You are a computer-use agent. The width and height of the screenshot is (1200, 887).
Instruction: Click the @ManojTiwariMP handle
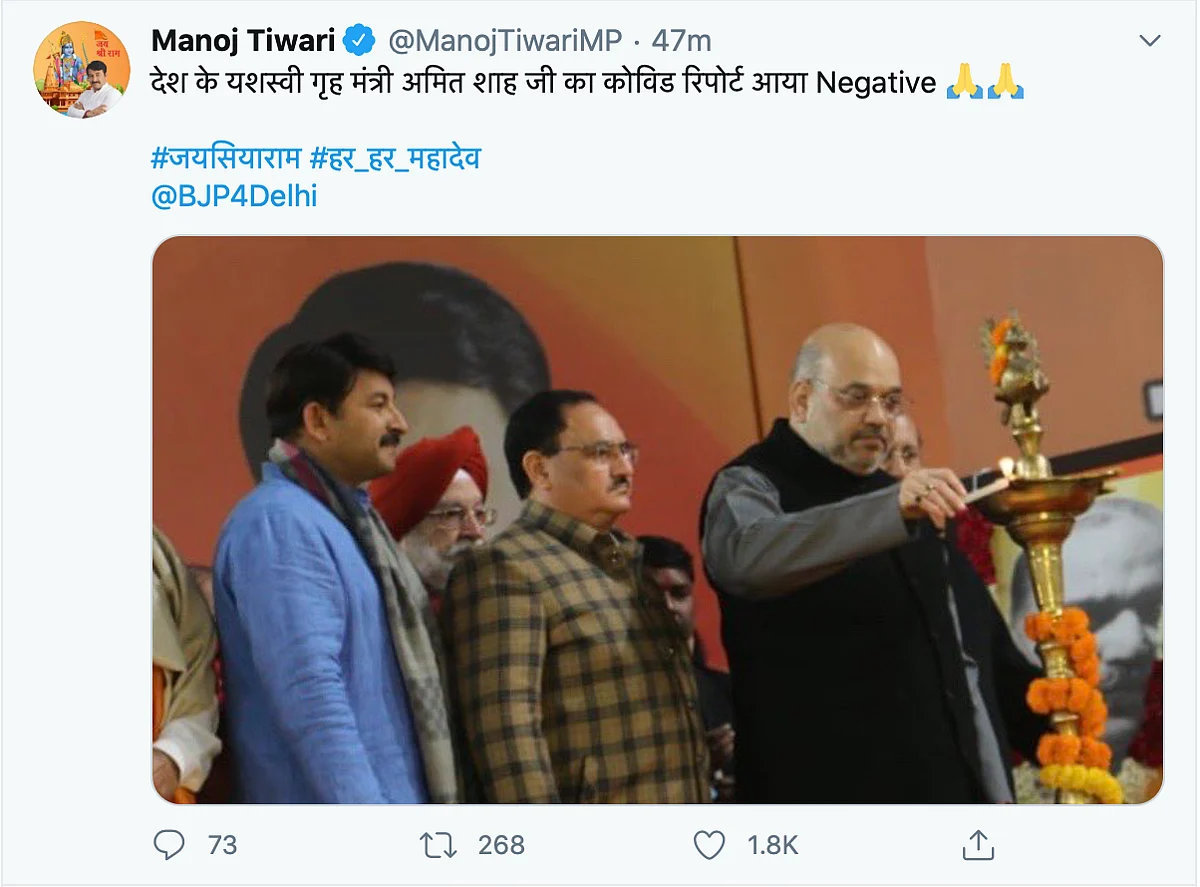(x=504, y=41)
